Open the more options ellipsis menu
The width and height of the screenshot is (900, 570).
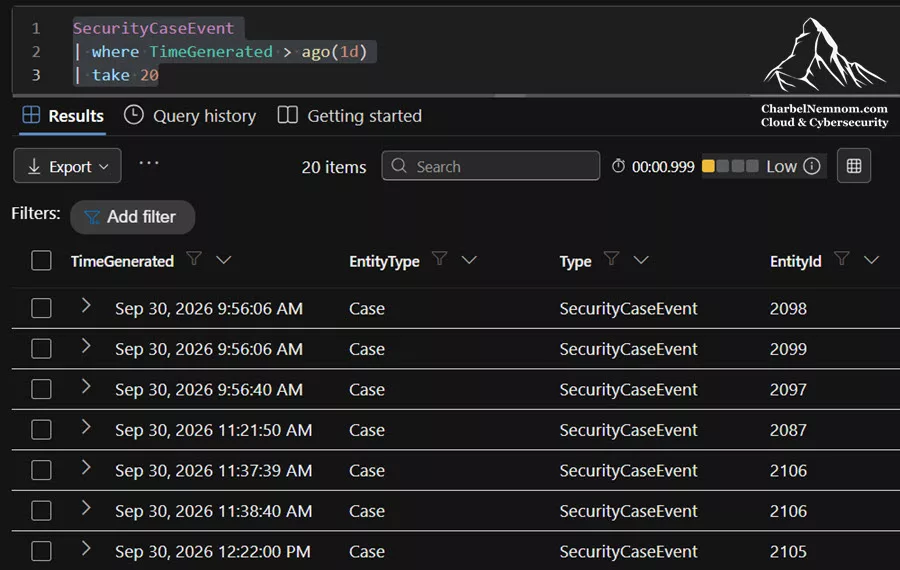click(x=149, y=163)
